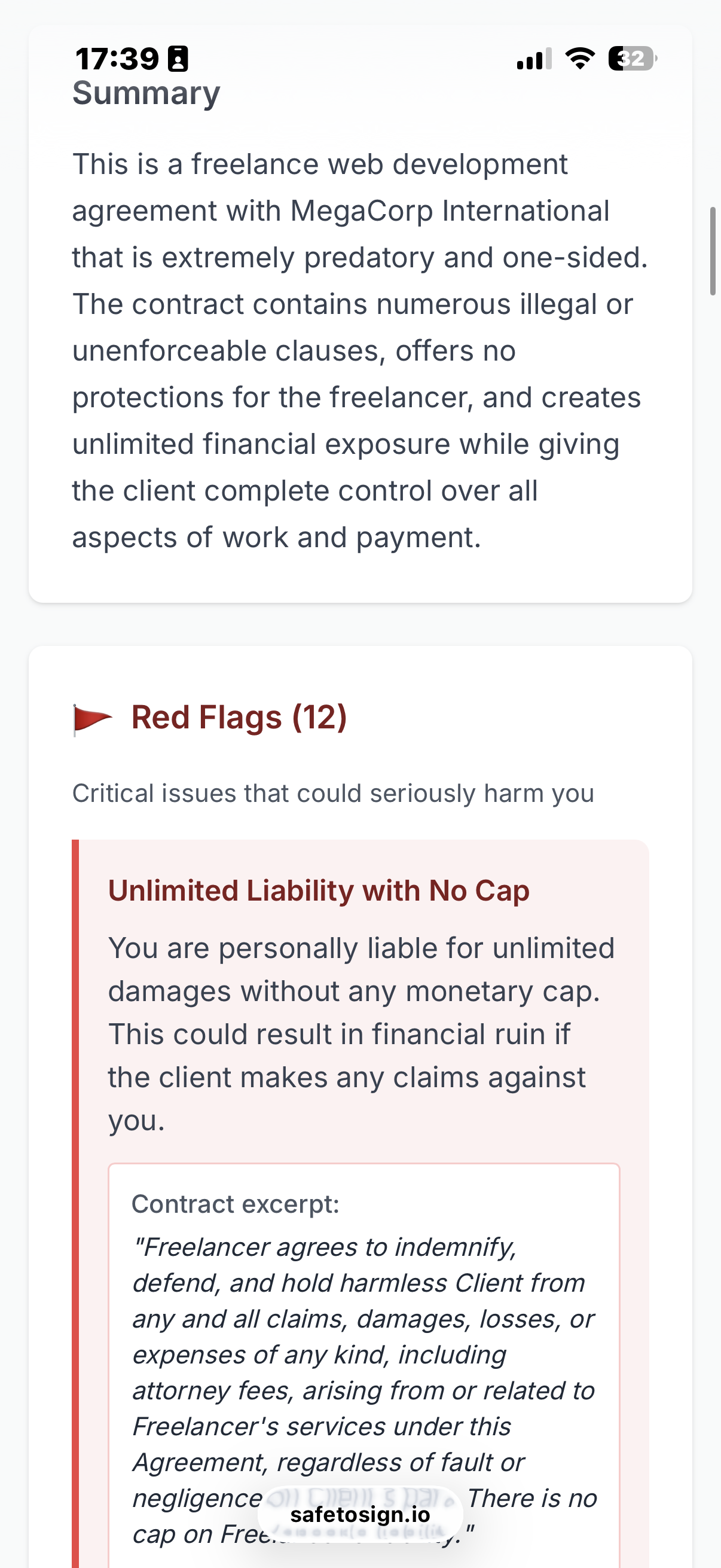The height and width of the screenshot is (1568, 721).
Task: Tap the "extremely predatory and one-sided" phrase
Action: 402,258
